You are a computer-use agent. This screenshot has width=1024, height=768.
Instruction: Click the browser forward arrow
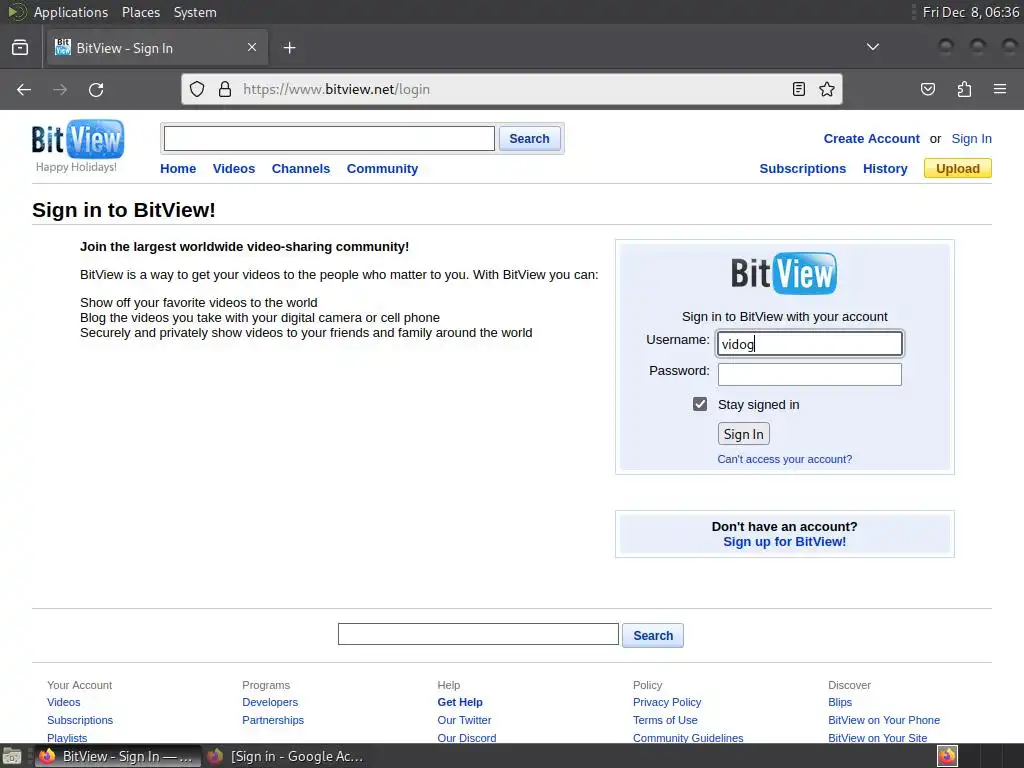(60, 89)
